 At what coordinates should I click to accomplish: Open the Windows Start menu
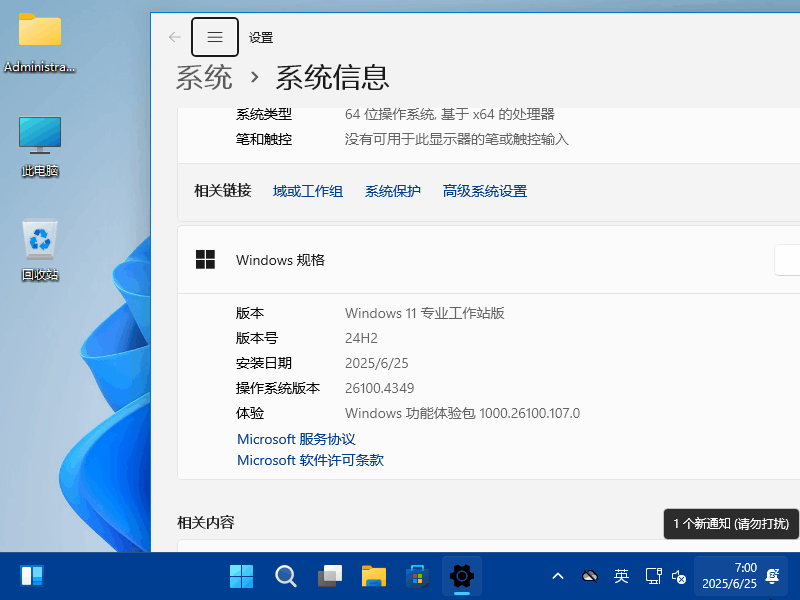tap(241, 576)
